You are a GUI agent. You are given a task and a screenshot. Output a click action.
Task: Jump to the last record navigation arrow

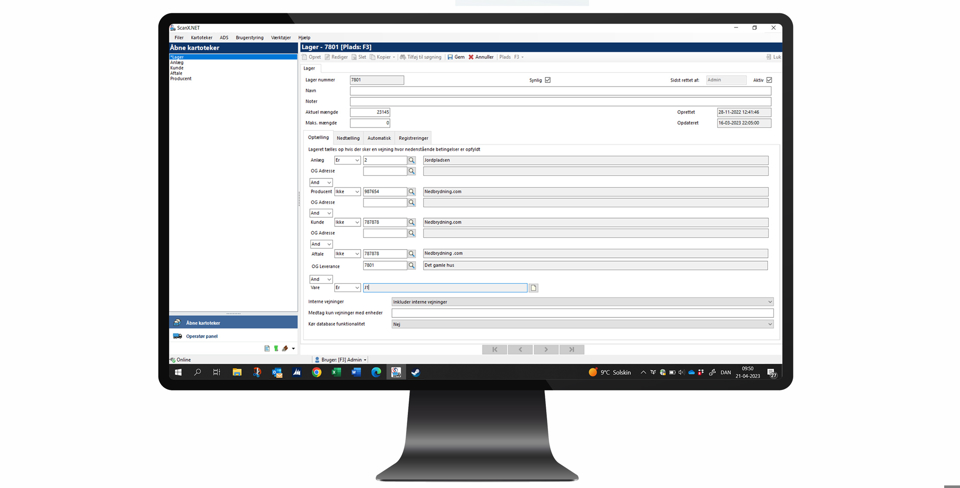572,350
